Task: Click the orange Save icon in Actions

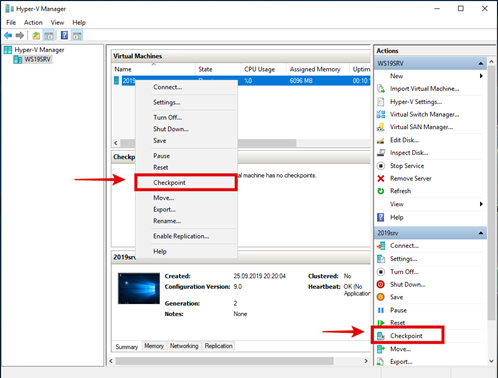Action: 381,297
